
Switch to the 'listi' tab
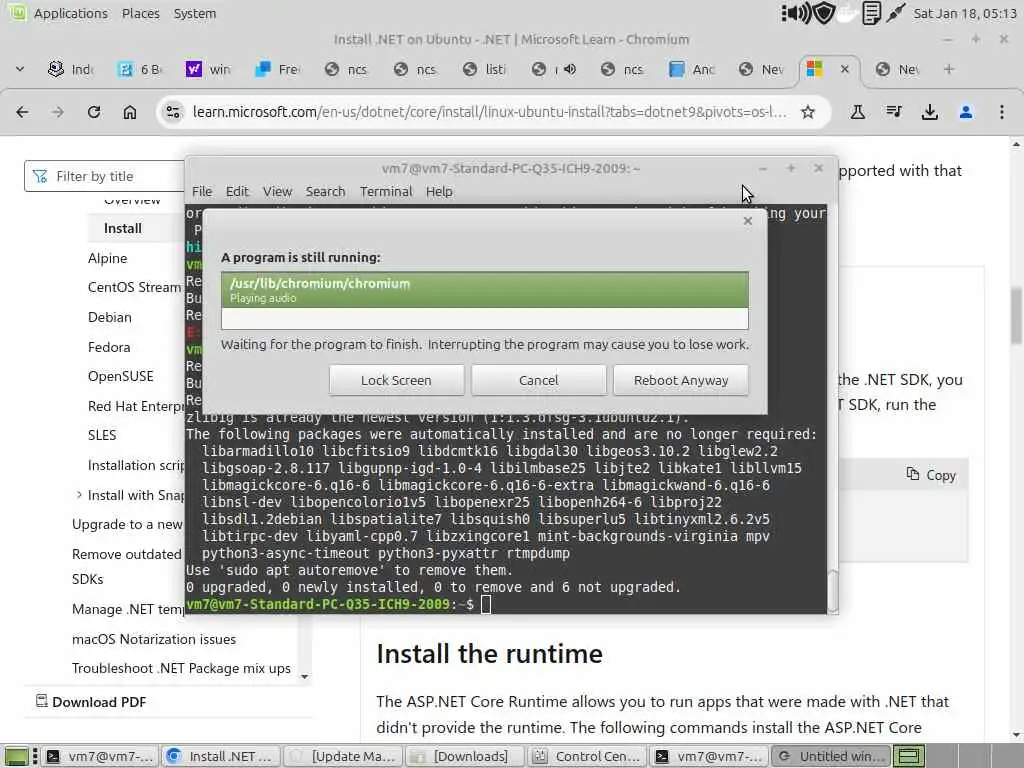[484, 69]
